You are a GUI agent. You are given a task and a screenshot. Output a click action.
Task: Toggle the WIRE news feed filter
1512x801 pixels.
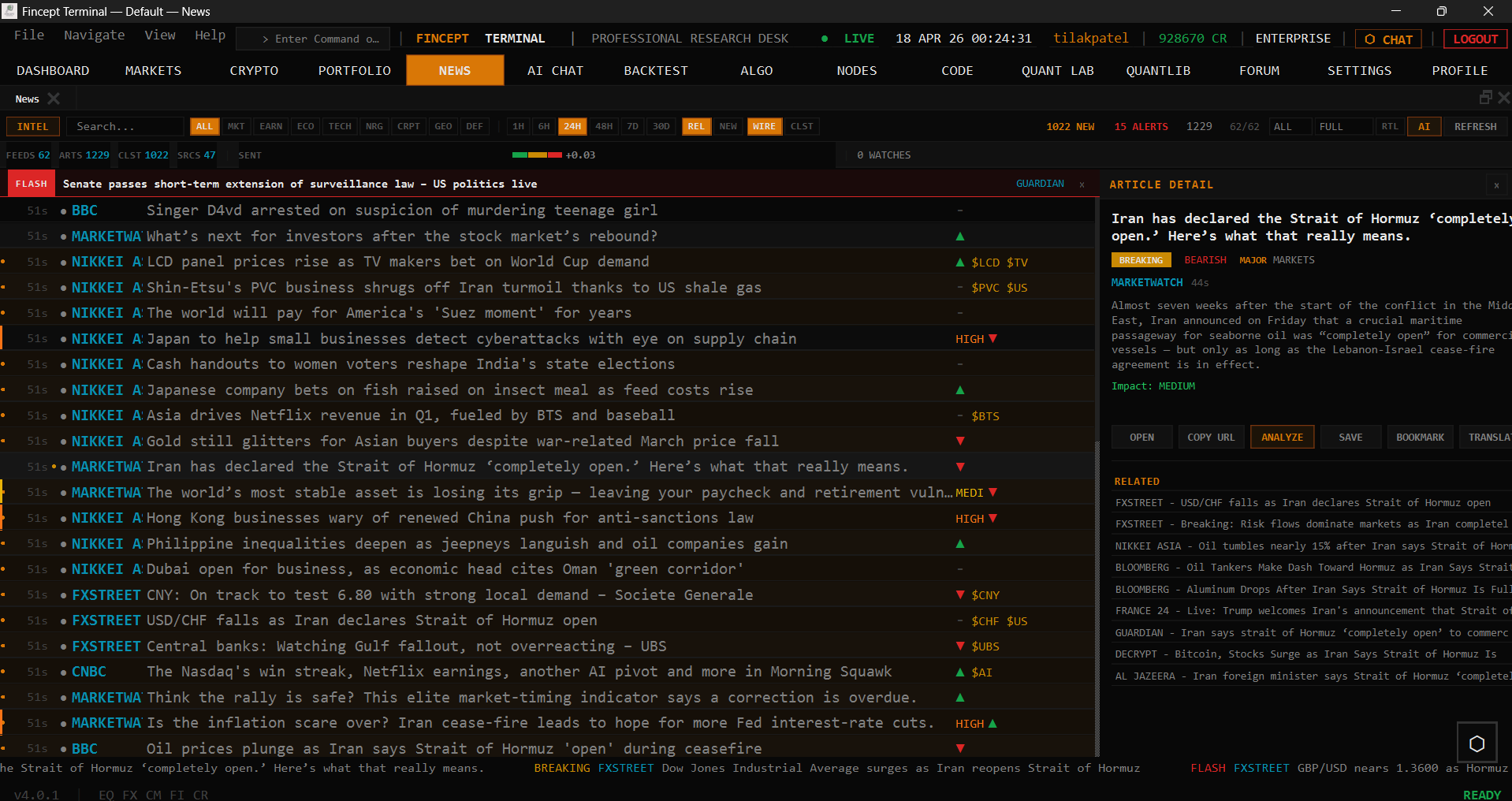(763, 126)
